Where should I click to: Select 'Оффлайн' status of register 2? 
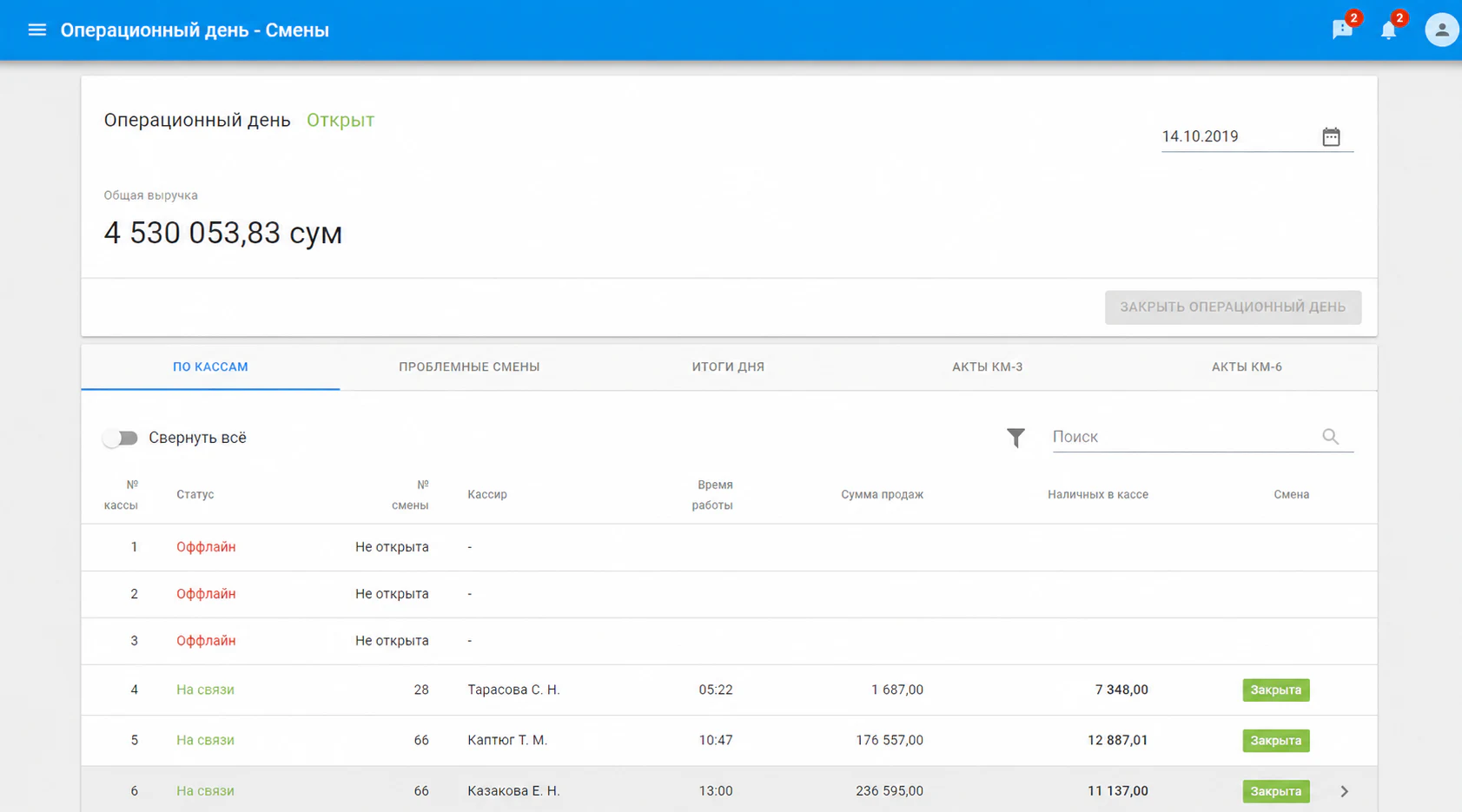[x=206, y=594]
